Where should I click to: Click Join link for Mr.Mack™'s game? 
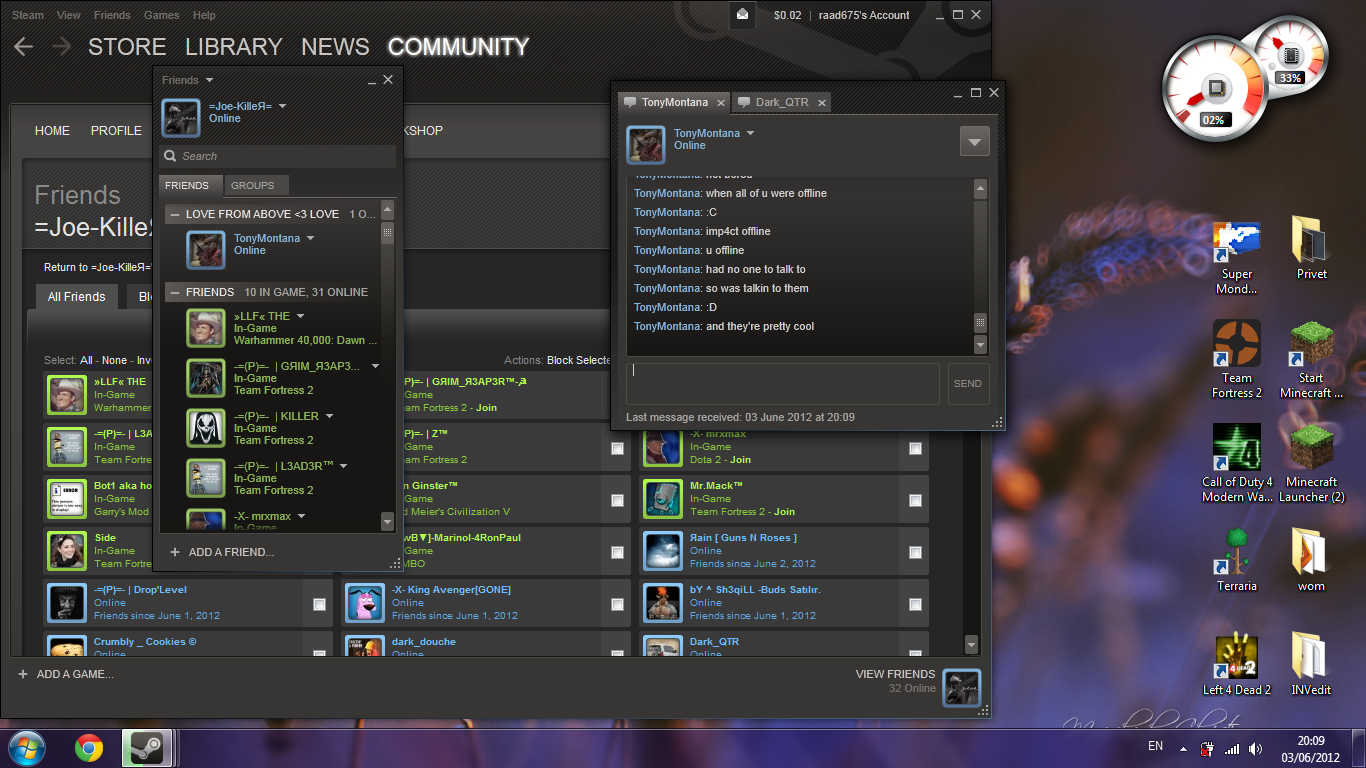[x=785, y=512]
